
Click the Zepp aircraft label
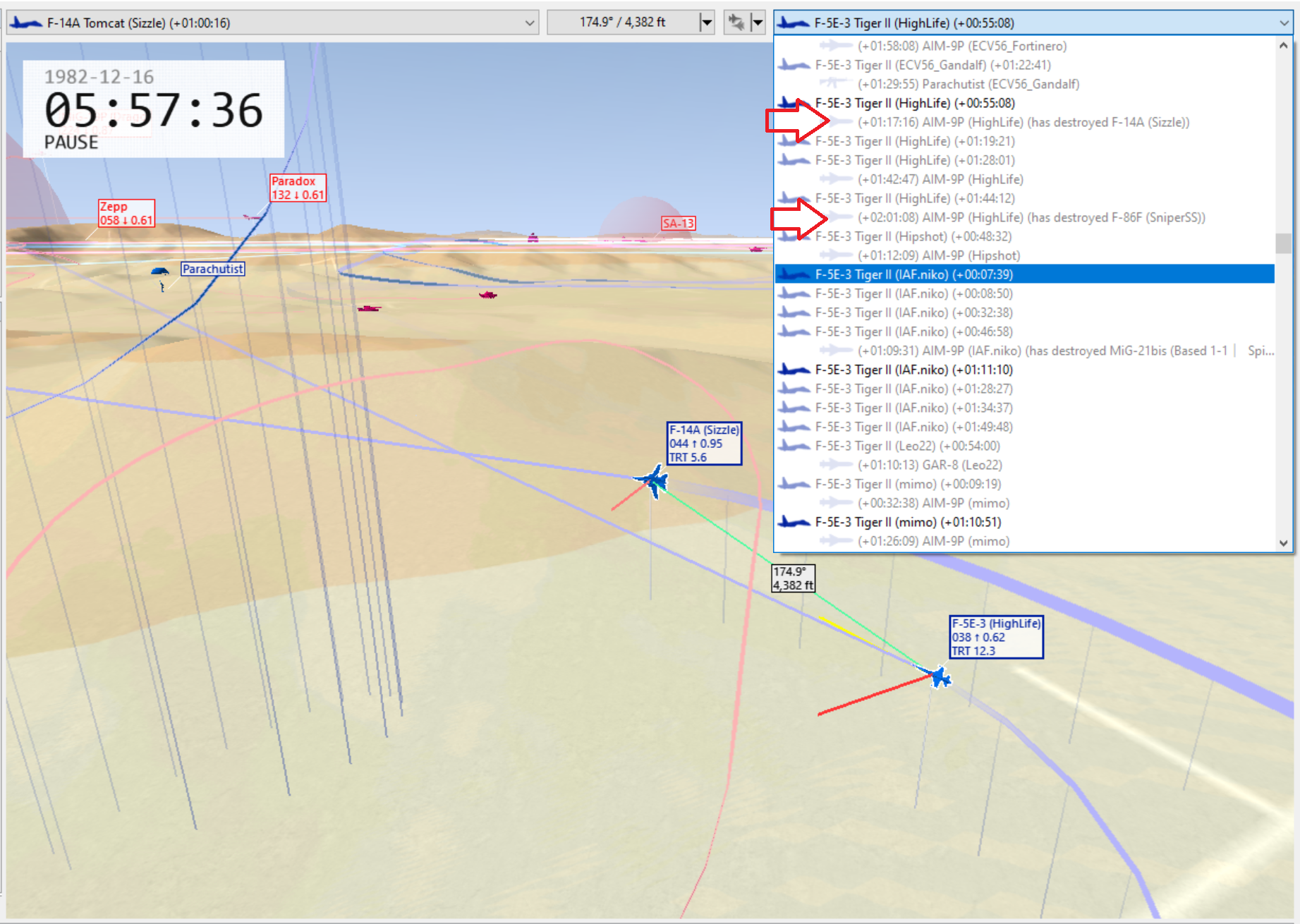pos(126,213)
